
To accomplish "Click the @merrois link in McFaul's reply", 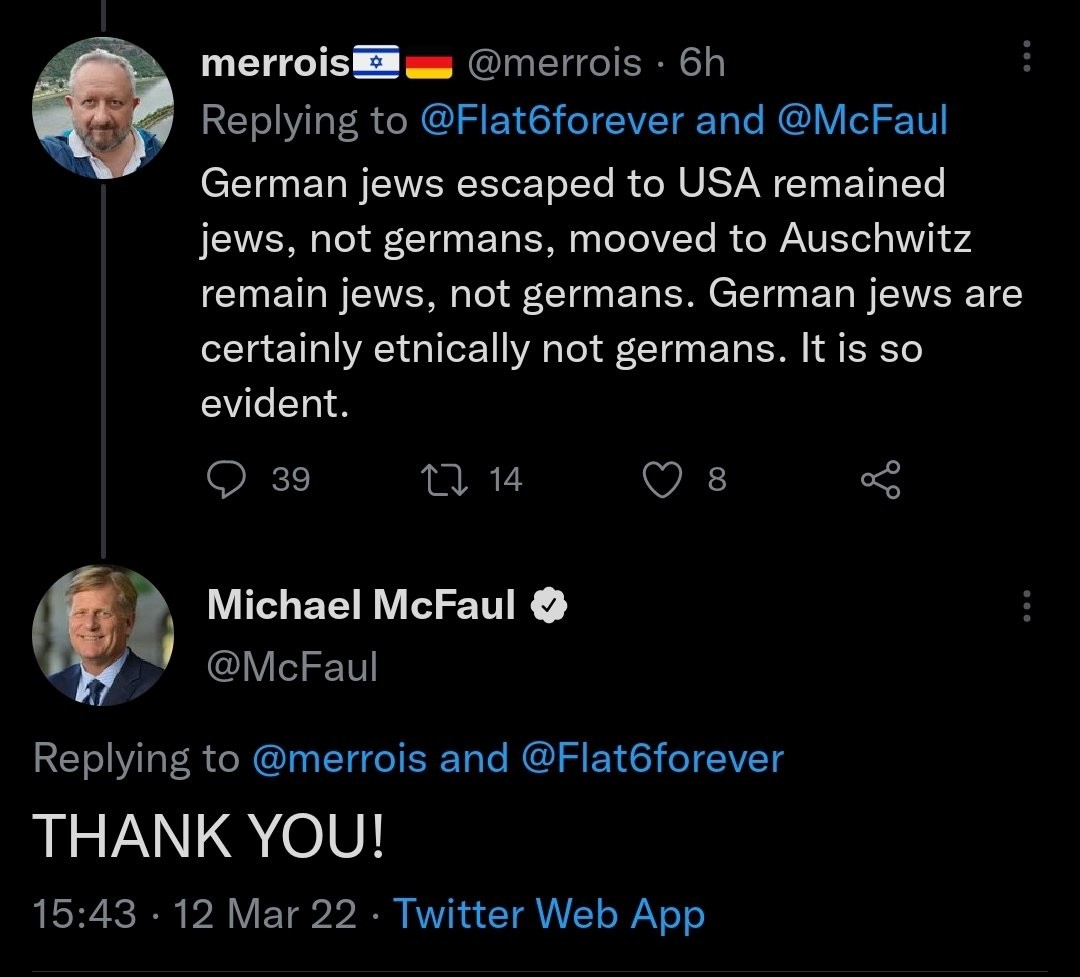I will point(340,758).
